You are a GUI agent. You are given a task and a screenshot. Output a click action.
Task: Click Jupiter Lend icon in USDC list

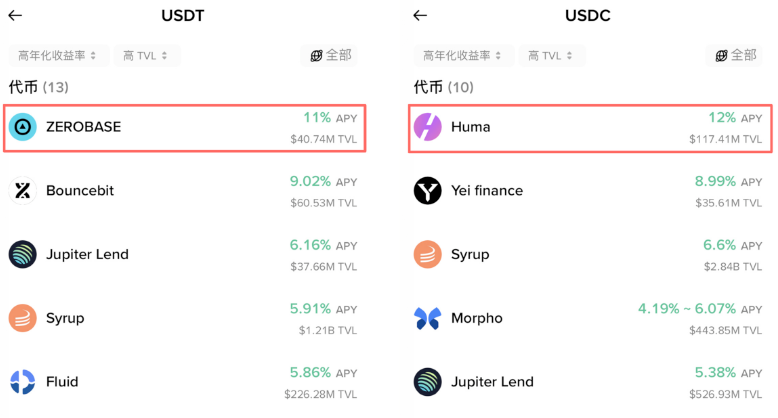coord(428,382)
